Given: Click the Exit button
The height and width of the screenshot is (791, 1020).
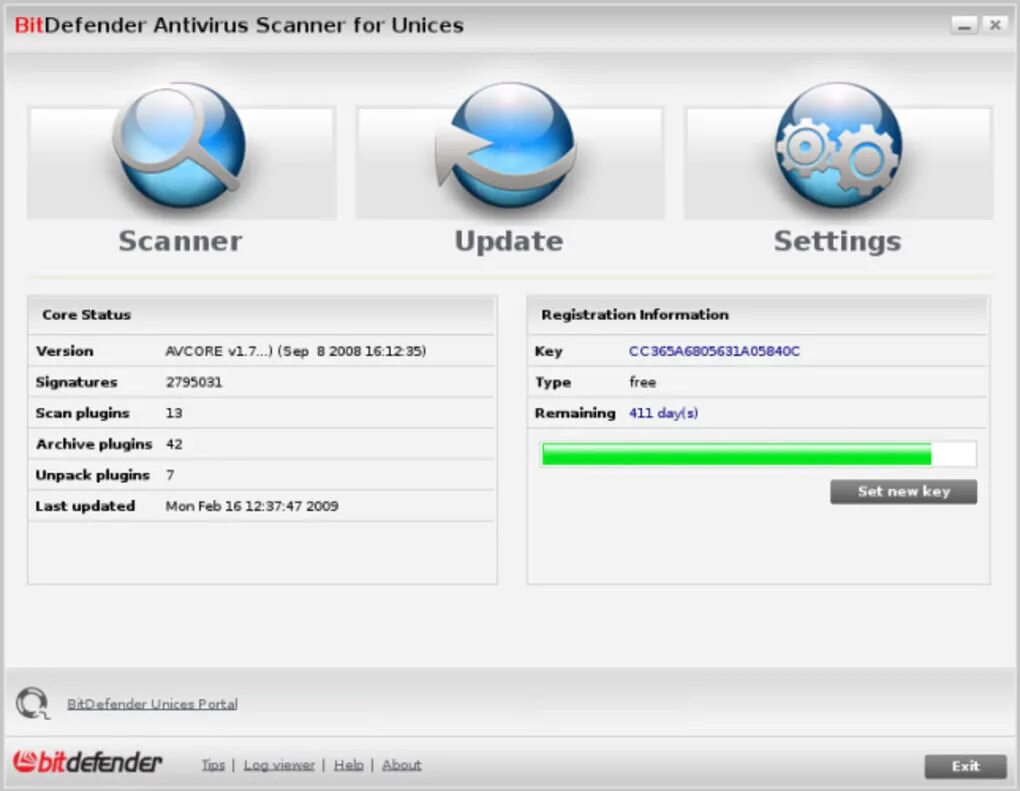Looking at the screenshot, I should coord(965,766).
